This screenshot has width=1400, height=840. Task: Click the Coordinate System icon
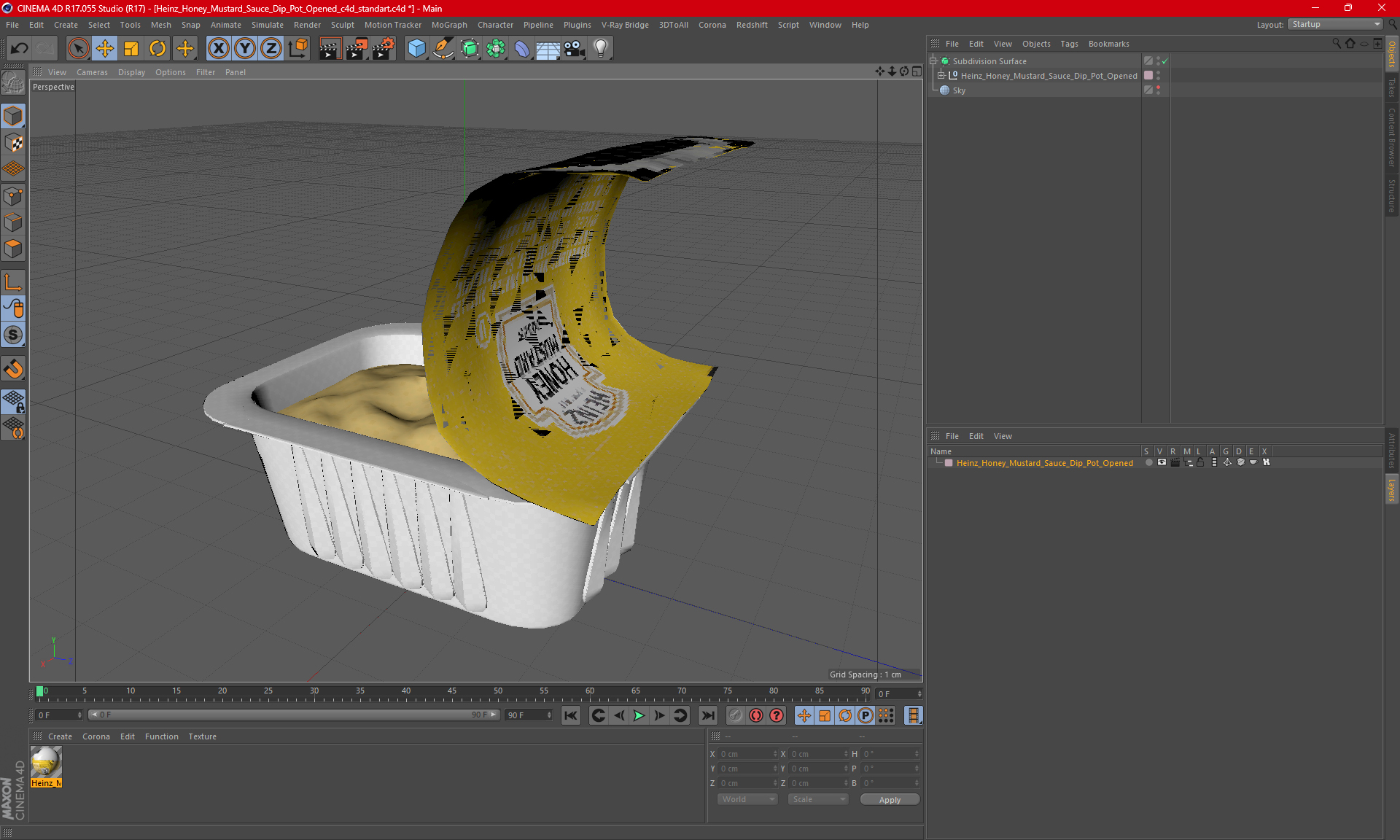point(298,49)
